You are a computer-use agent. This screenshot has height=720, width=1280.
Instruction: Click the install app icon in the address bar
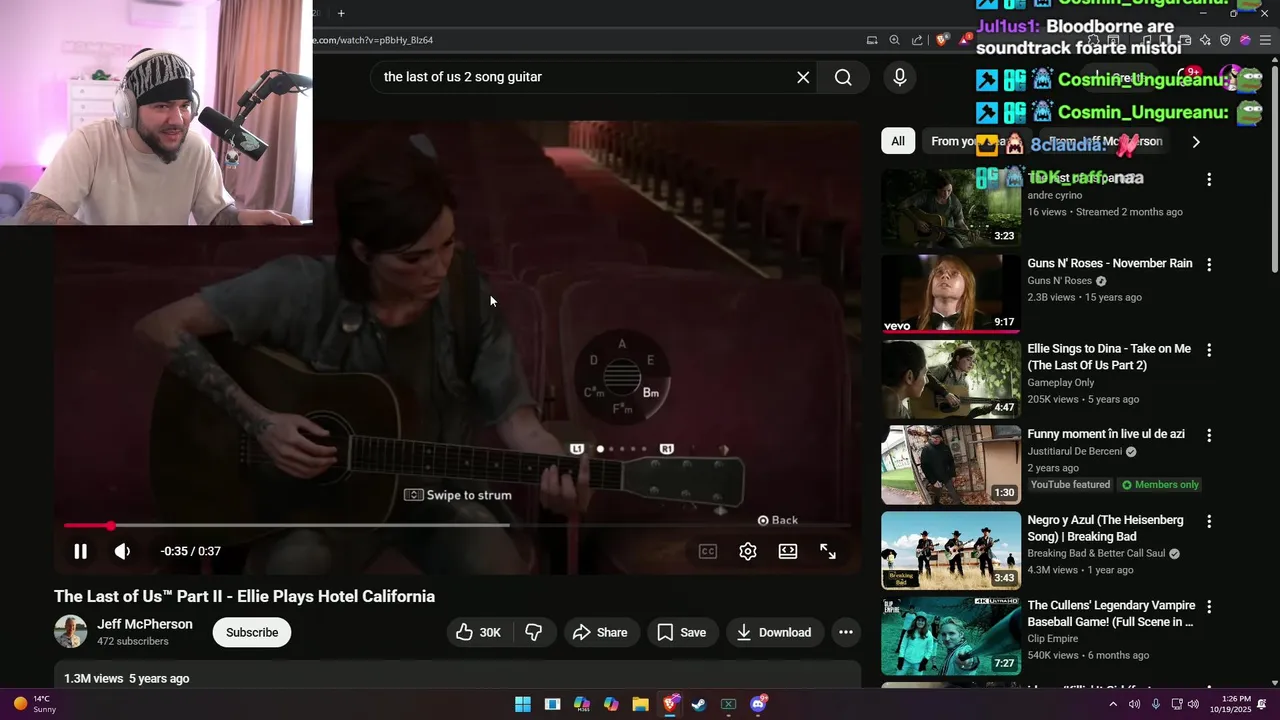pos(872,40)
